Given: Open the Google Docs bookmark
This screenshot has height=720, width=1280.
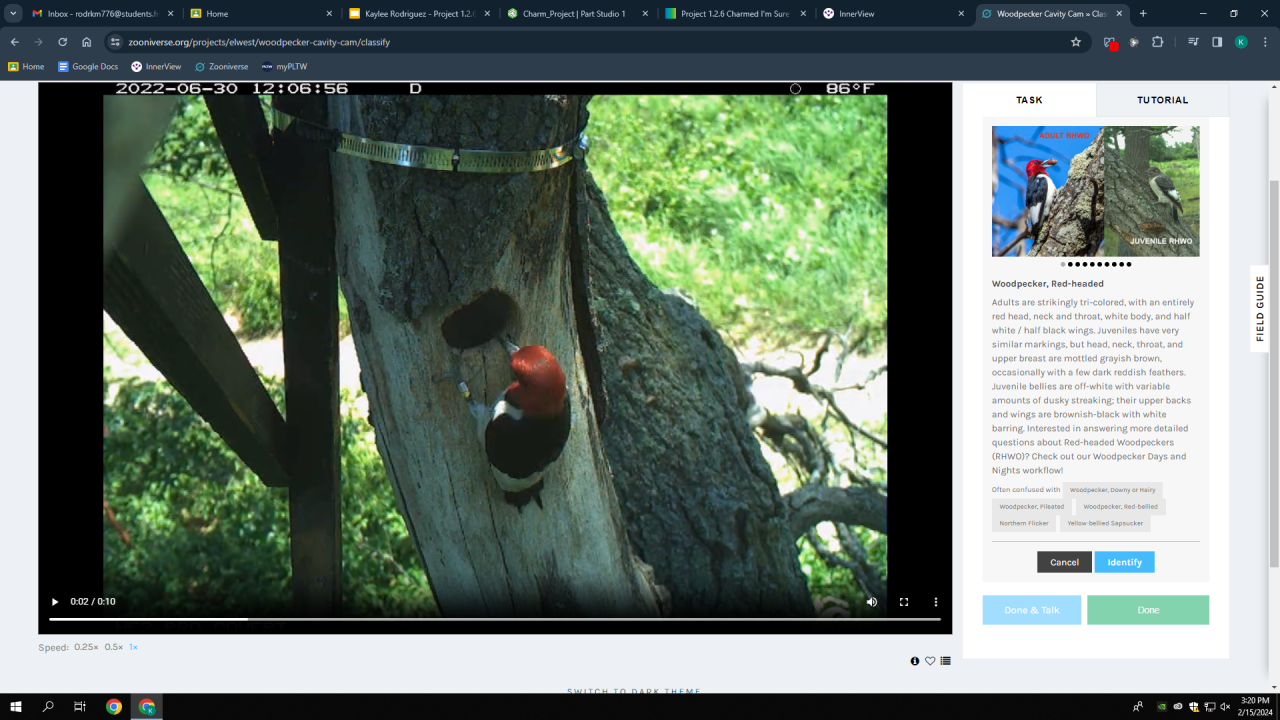Looking at the screenshot, I should coord(88,67).
